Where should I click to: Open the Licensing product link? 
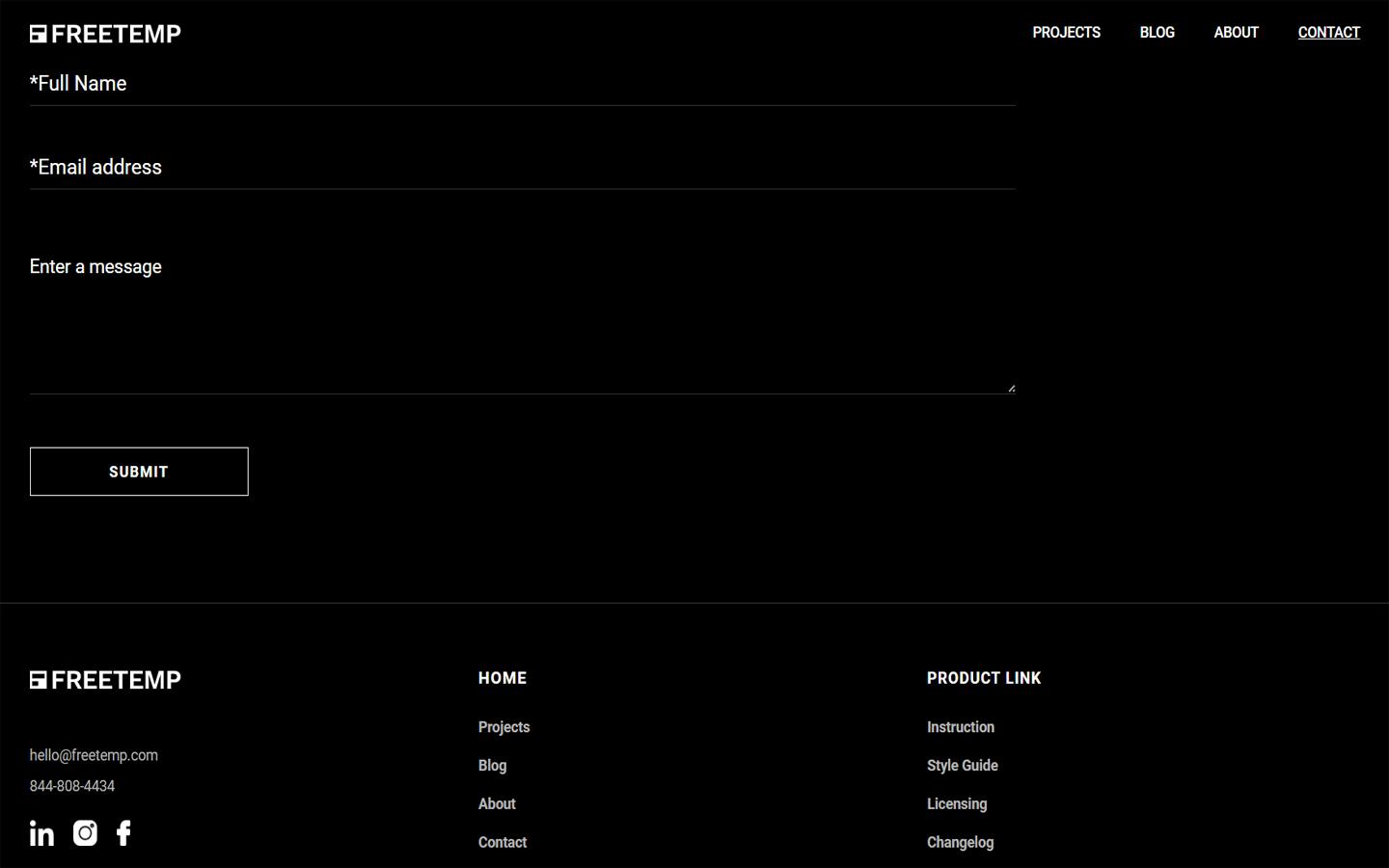956,803
